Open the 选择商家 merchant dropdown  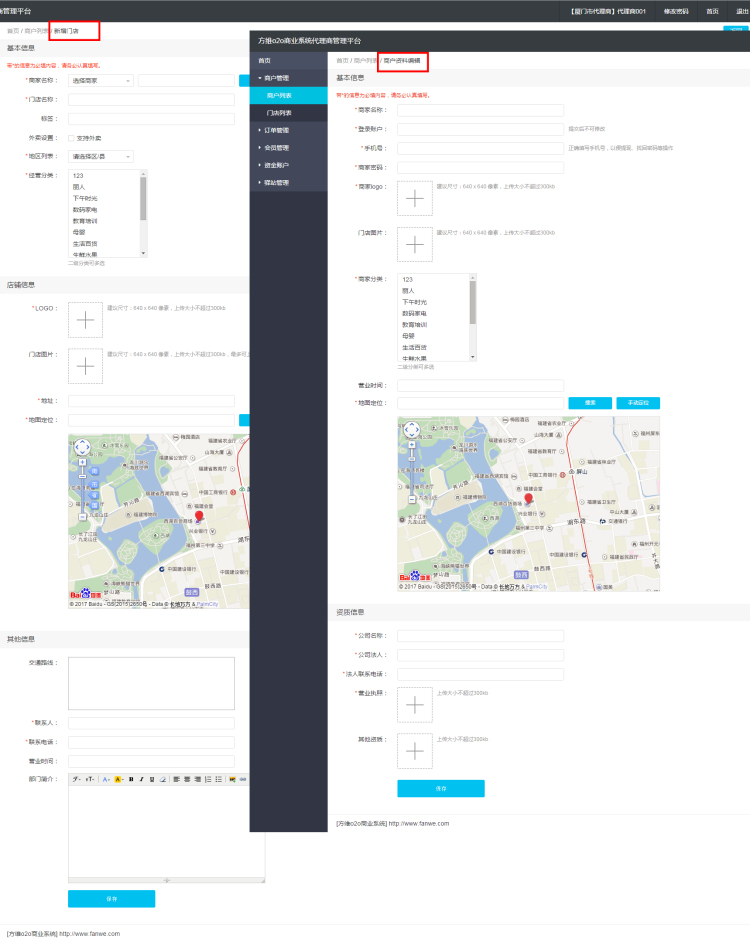pos(101,80)
